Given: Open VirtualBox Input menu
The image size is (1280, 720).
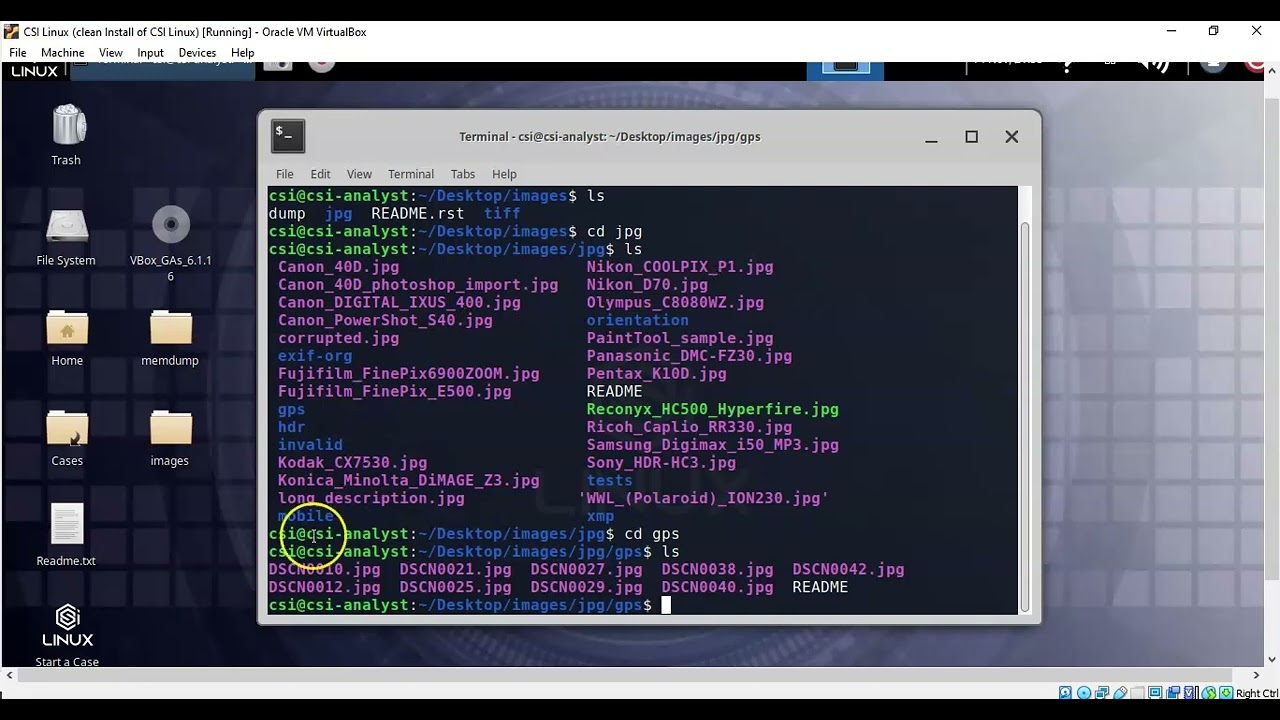Looking at the screenshot, I should [x=151, y=52].
